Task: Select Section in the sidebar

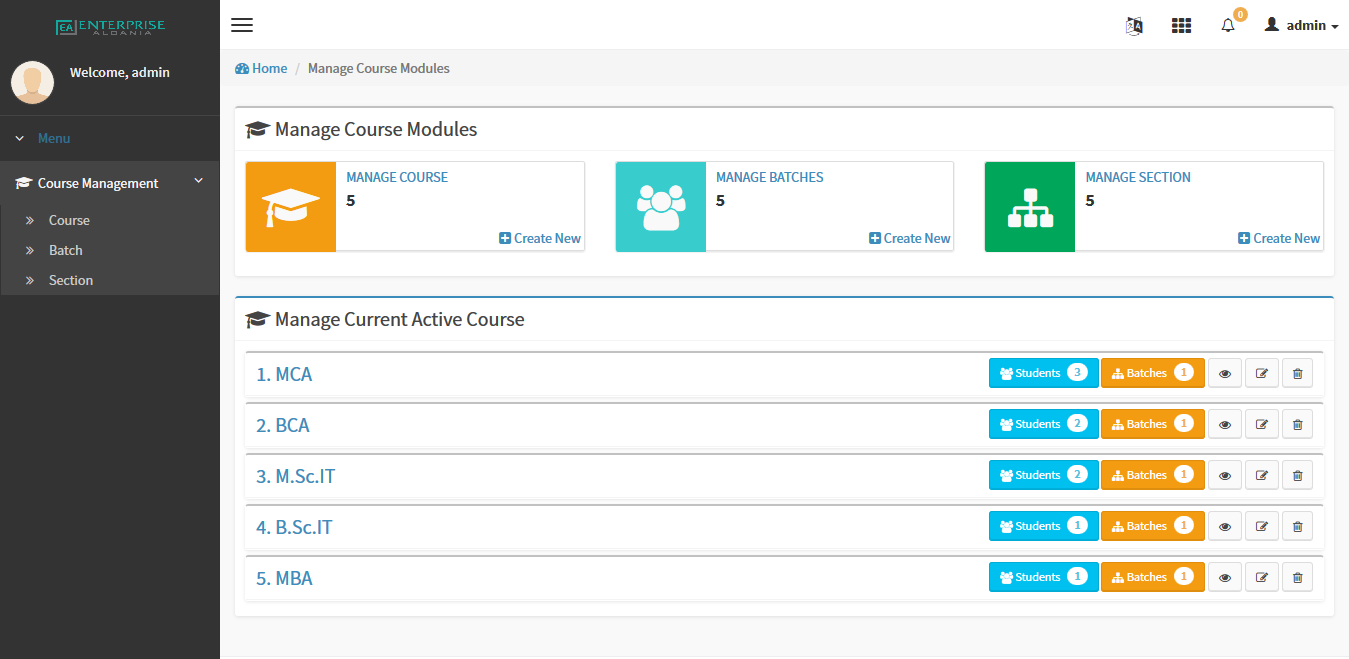Action: (x=71, y=280)
